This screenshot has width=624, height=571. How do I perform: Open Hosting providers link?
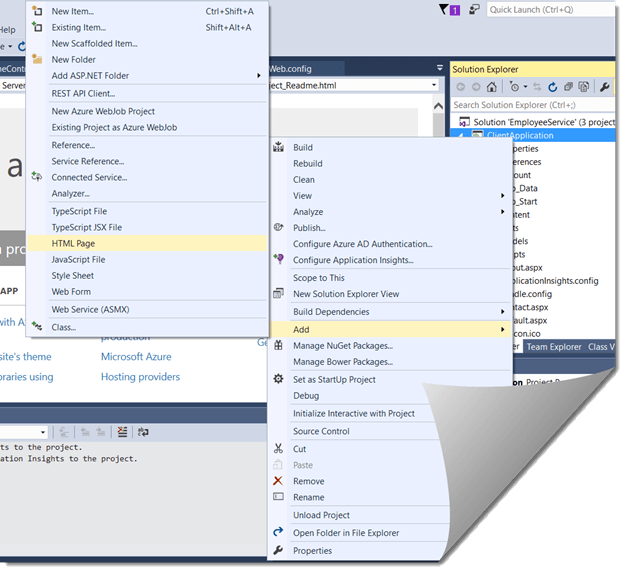140,376
